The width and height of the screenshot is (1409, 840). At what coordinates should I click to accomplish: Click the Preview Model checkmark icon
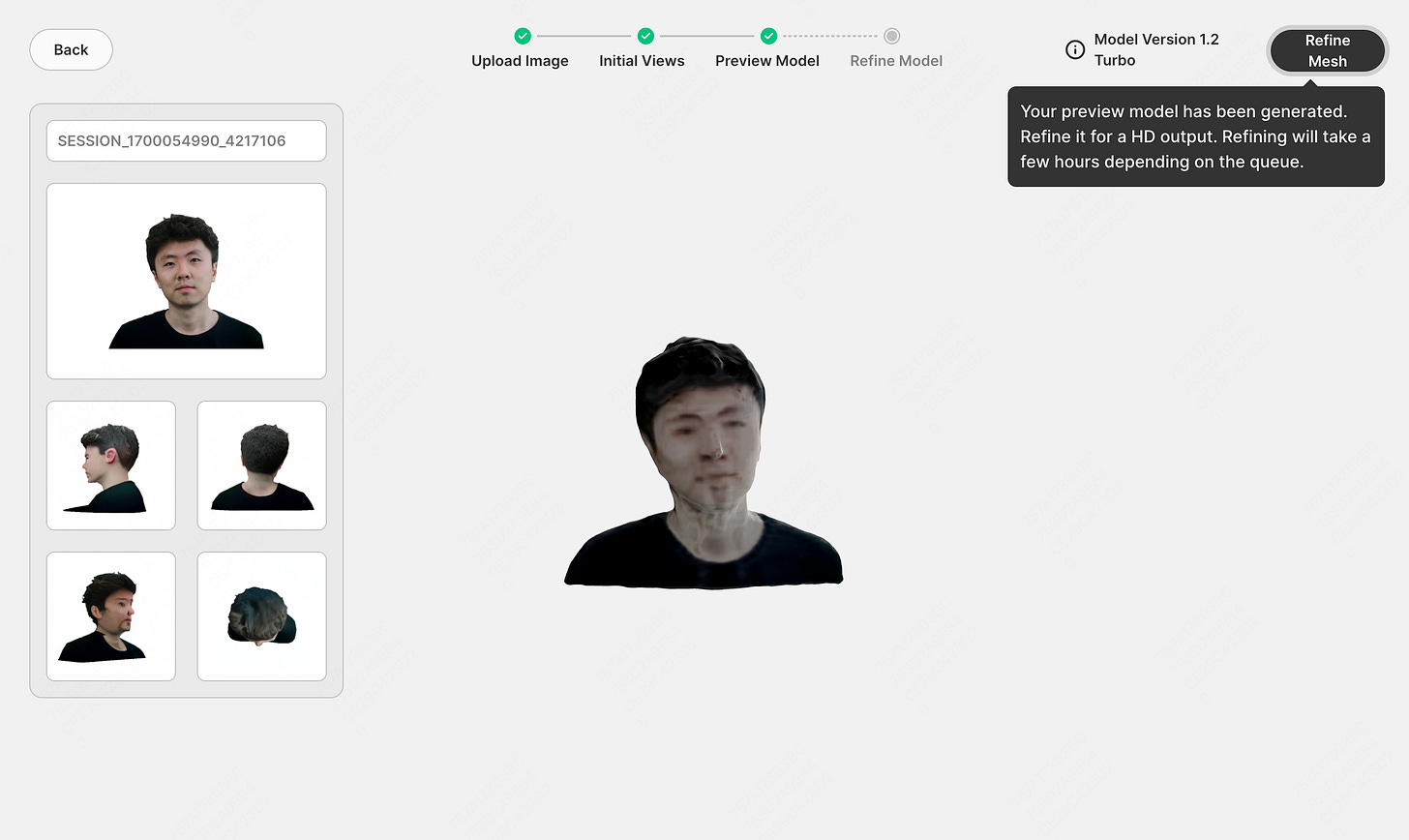(x=768, y=36)
